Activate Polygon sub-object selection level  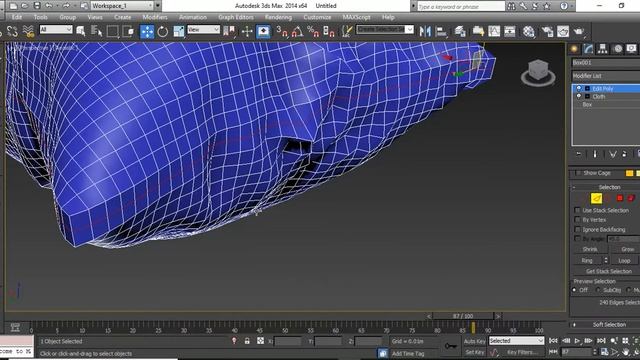click(x=620, y=198)
